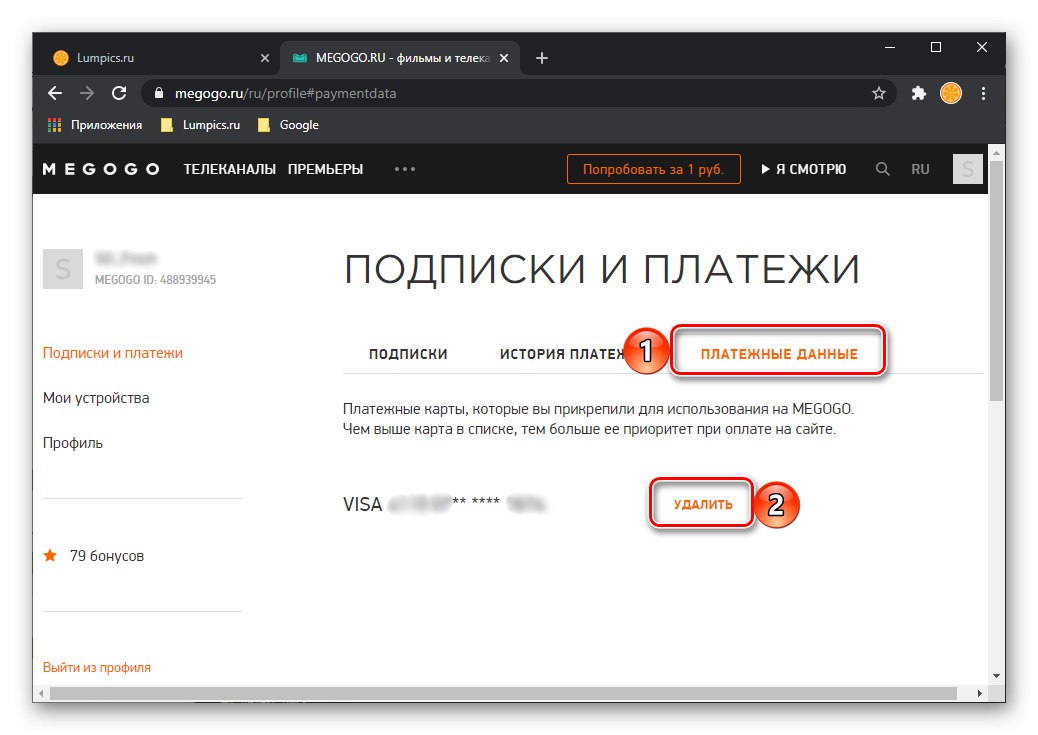Viewport: 1038px width, 735px height.
Task: Open the Chrome profile avatar
Action: coord(951,93)
